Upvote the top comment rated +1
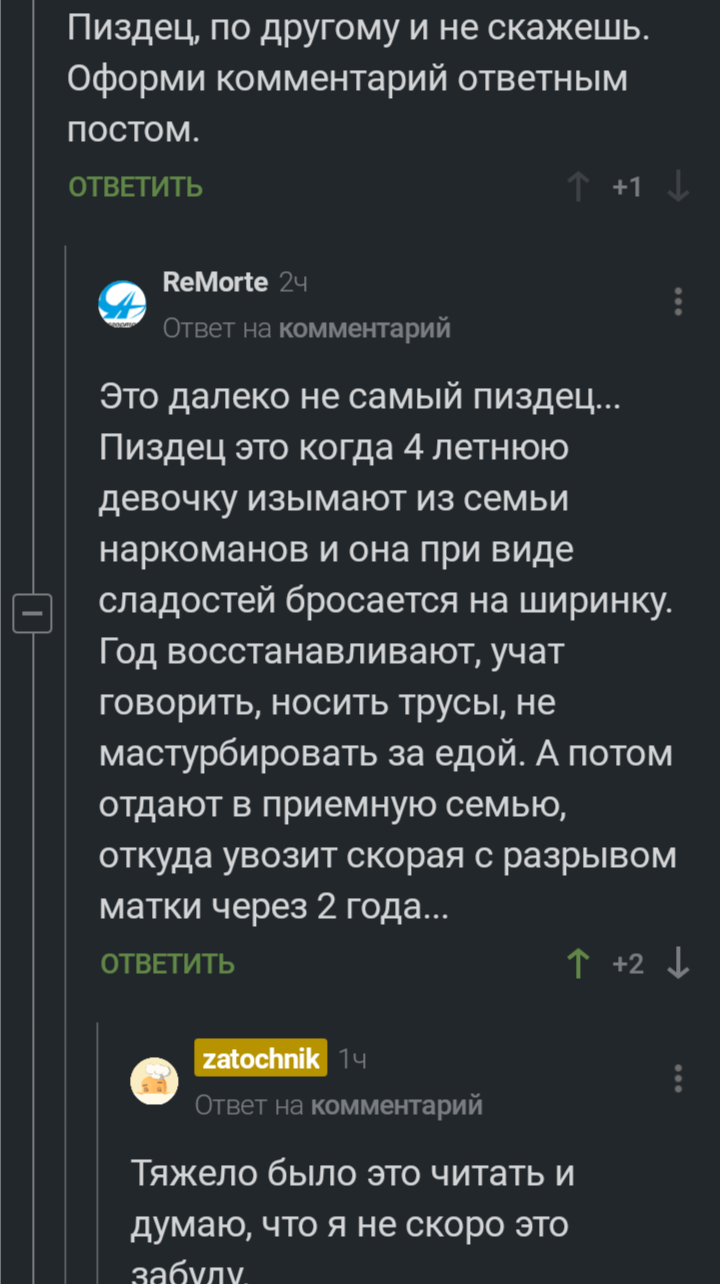Viewport: 720px width, 1284px height. [x=578, y=187]
